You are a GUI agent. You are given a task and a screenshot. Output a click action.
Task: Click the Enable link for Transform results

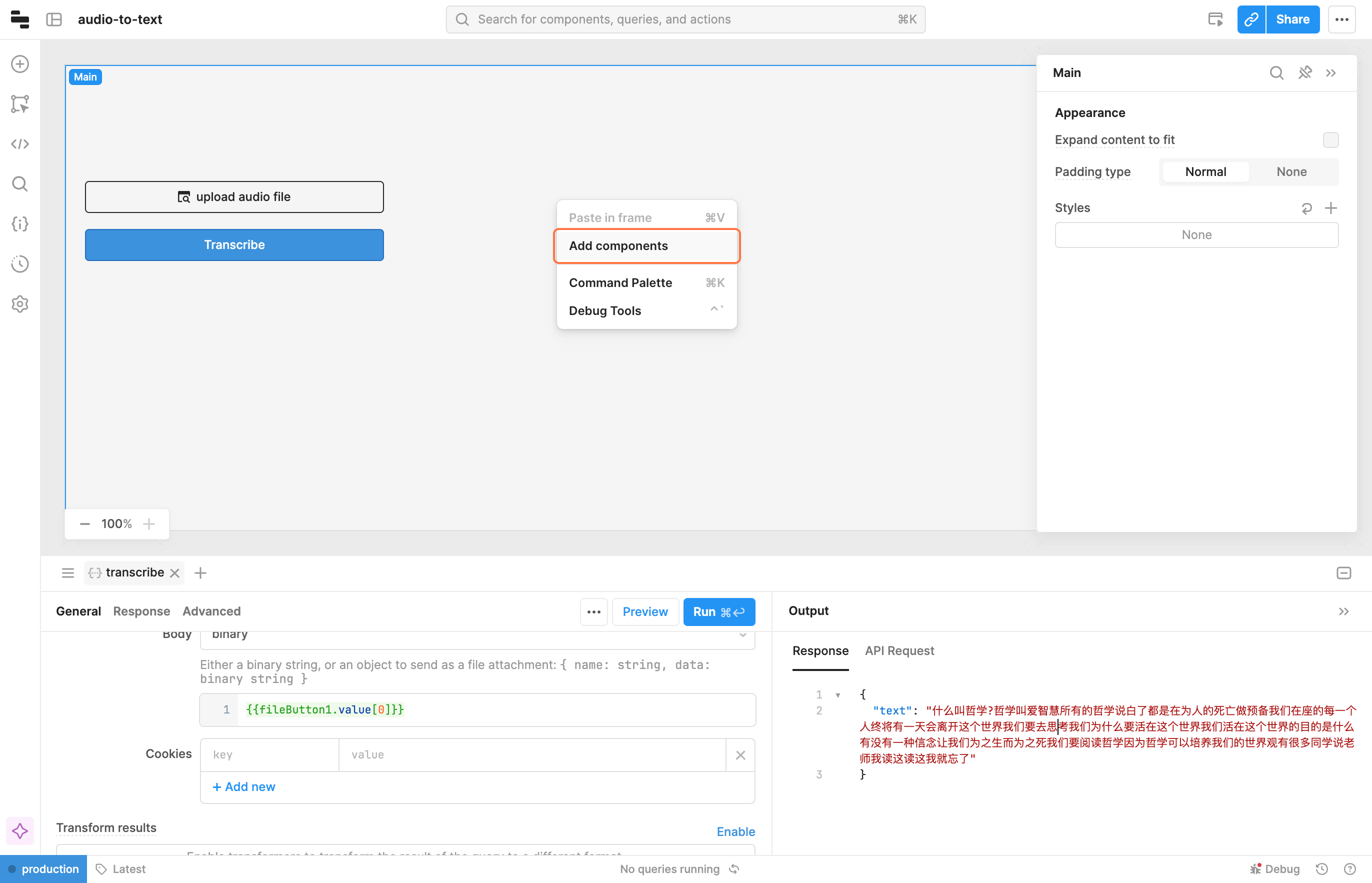click(x=735, y=831)
